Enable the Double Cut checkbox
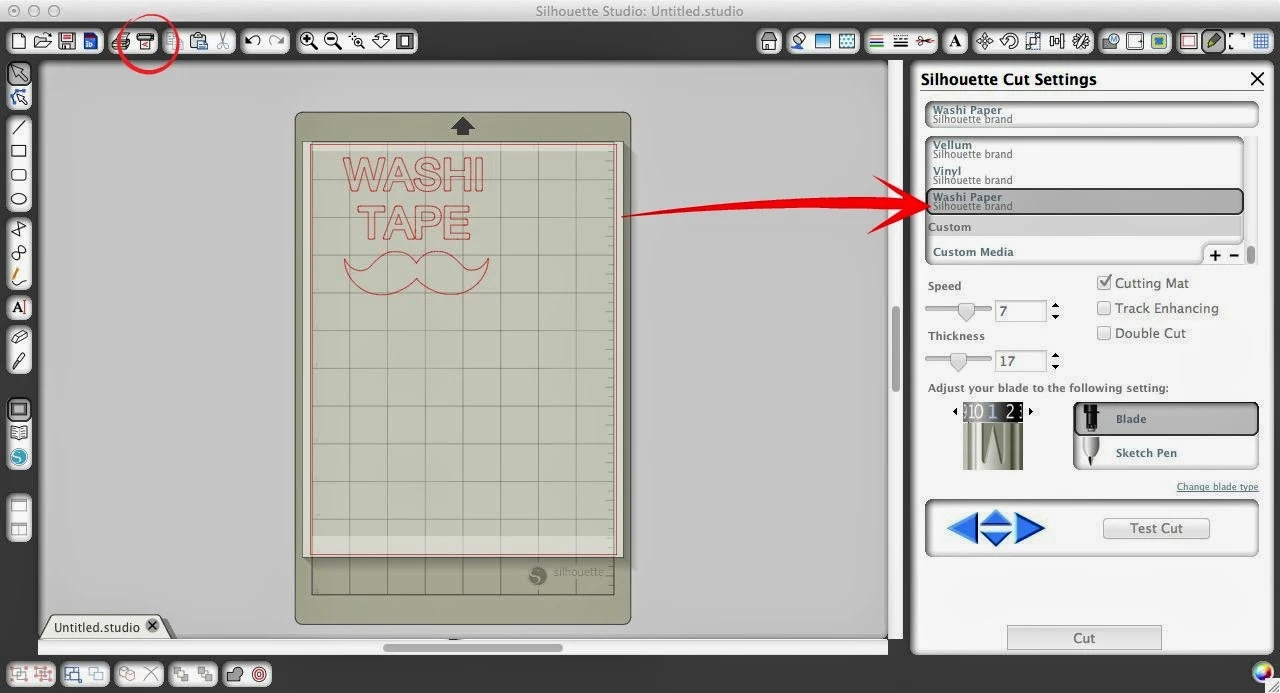1280x693 pixels. click(x=1104, y=333)
